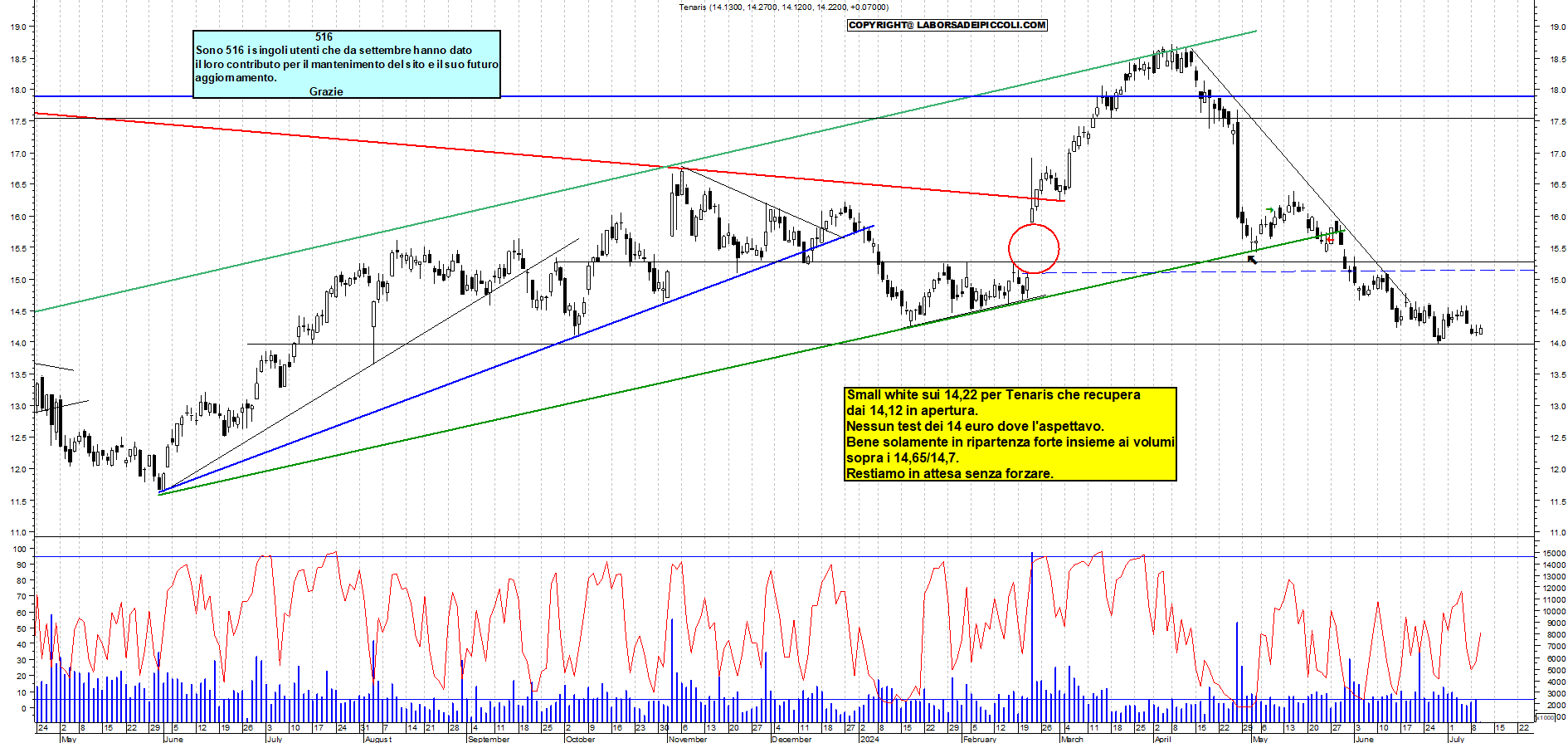Image resolution: width=1568 pixels, height=743 pixels.
Task: Click the '100' oscillator axis label
Action: 20,549
